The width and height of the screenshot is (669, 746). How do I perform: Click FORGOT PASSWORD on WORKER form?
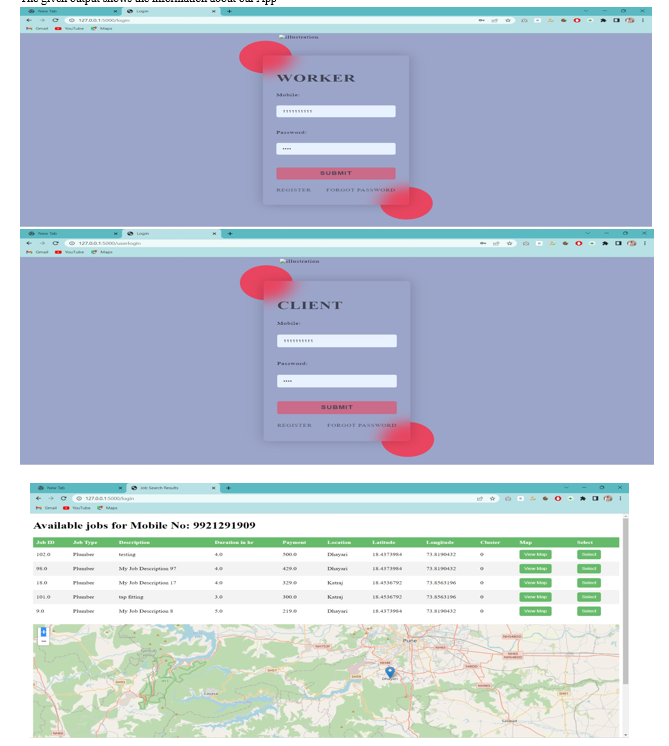point(361,190)
